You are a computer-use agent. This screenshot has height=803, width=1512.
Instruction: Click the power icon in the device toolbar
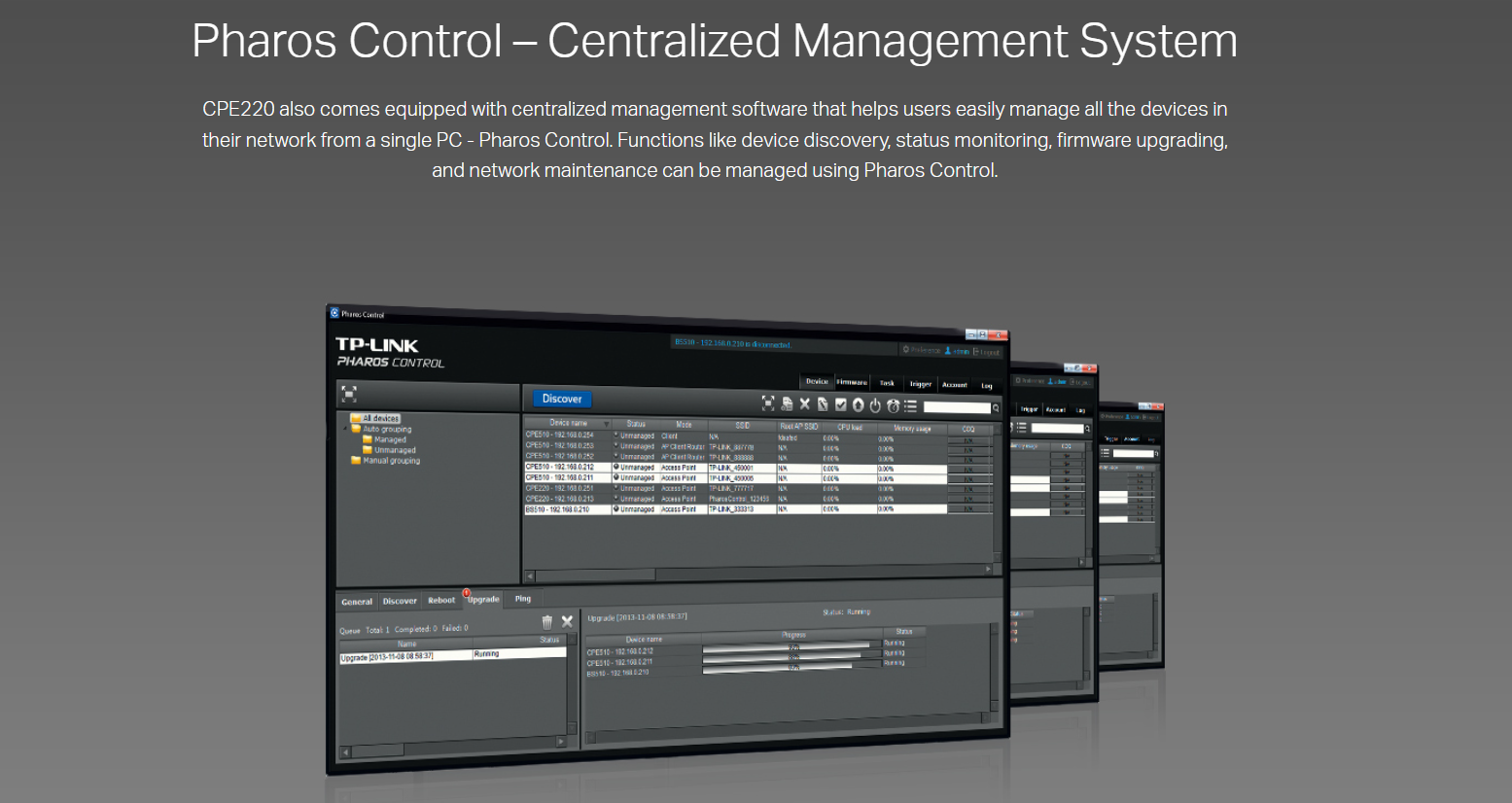tap(875, 405)
